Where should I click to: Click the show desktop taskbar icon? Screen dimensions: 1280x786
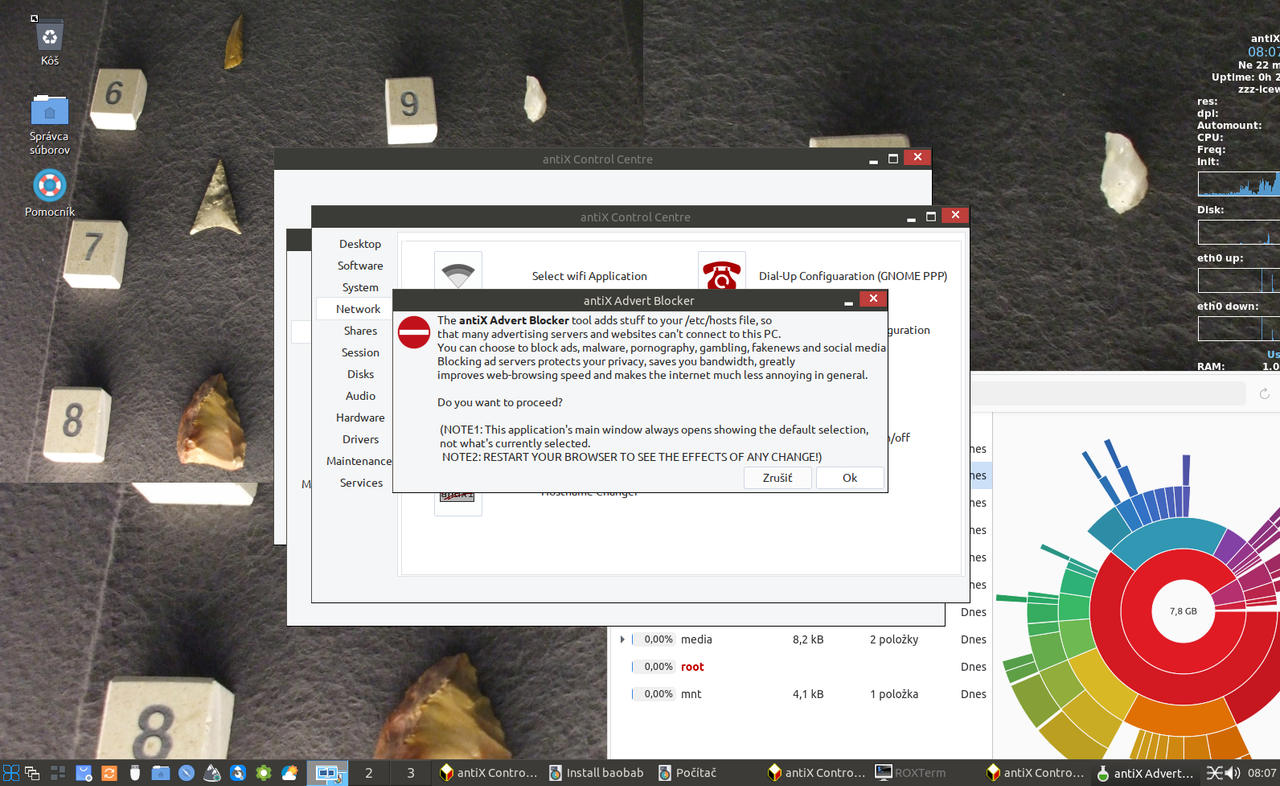coord(33,773)
